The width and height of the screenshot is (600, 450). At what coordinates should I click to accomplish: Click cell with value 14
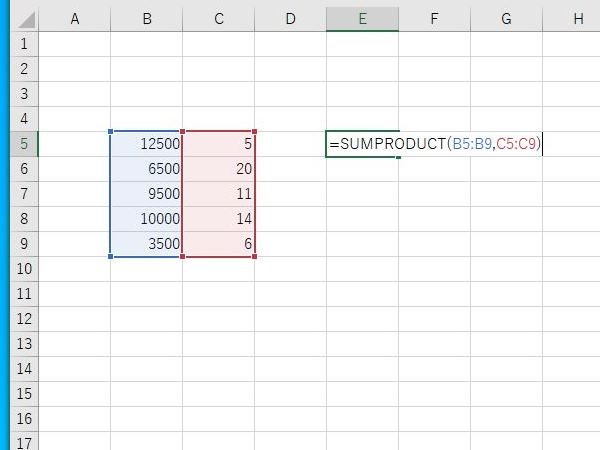[x=218, y=219]
